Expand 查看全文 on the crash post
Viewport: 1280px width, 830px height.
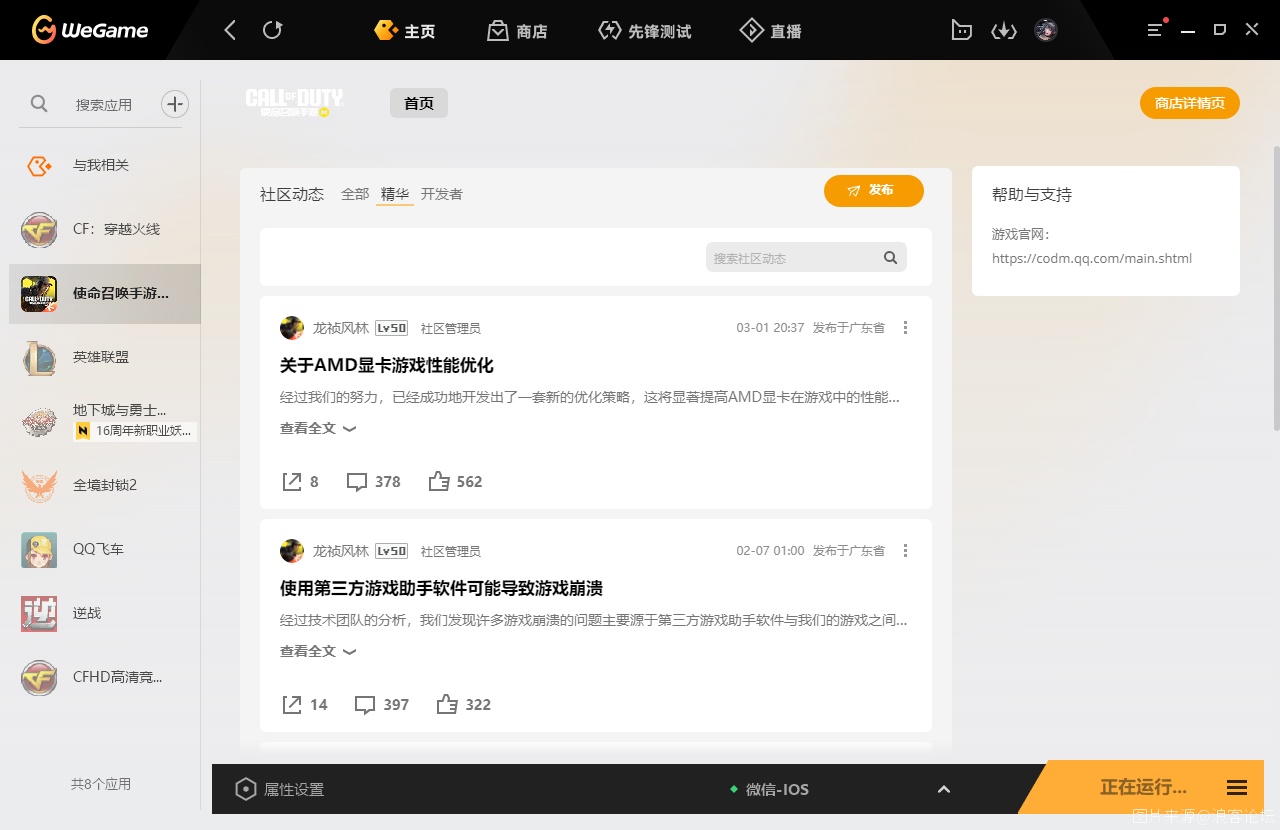click(x=318, y=651)
